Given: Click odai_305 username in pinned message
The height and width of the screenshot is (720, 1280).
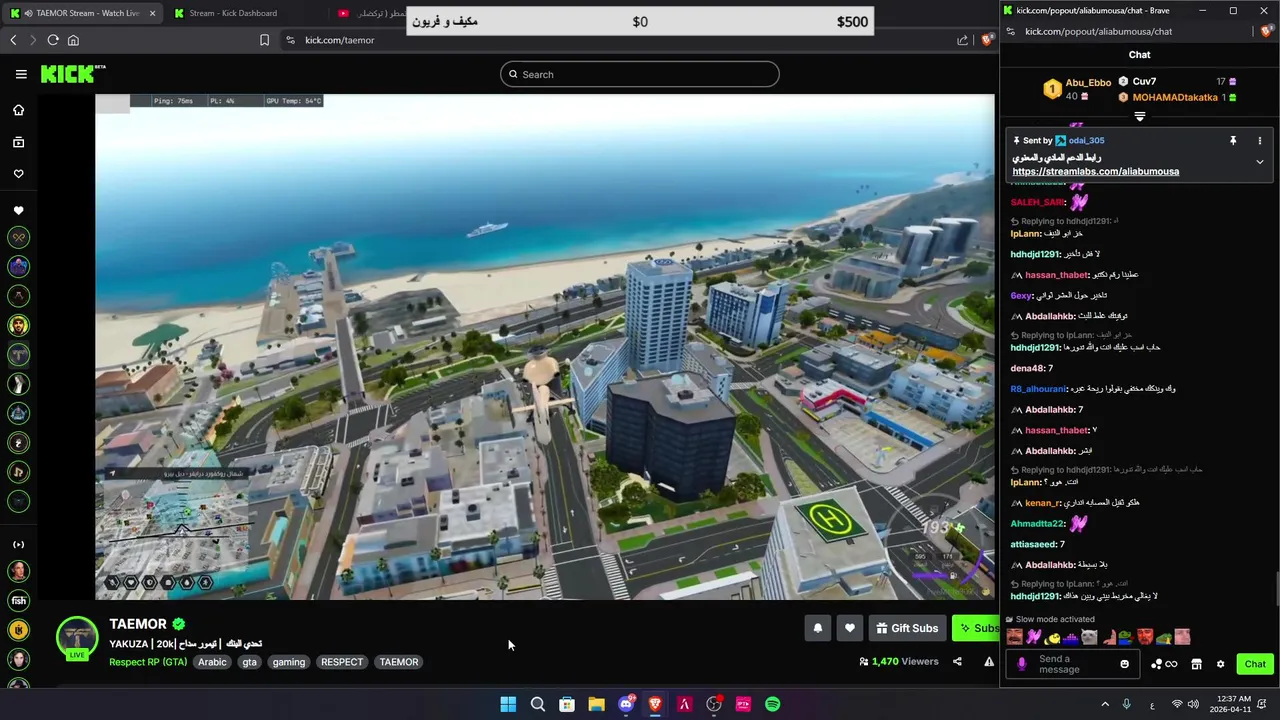Looking at the screenshot, I should [1086, 141].
